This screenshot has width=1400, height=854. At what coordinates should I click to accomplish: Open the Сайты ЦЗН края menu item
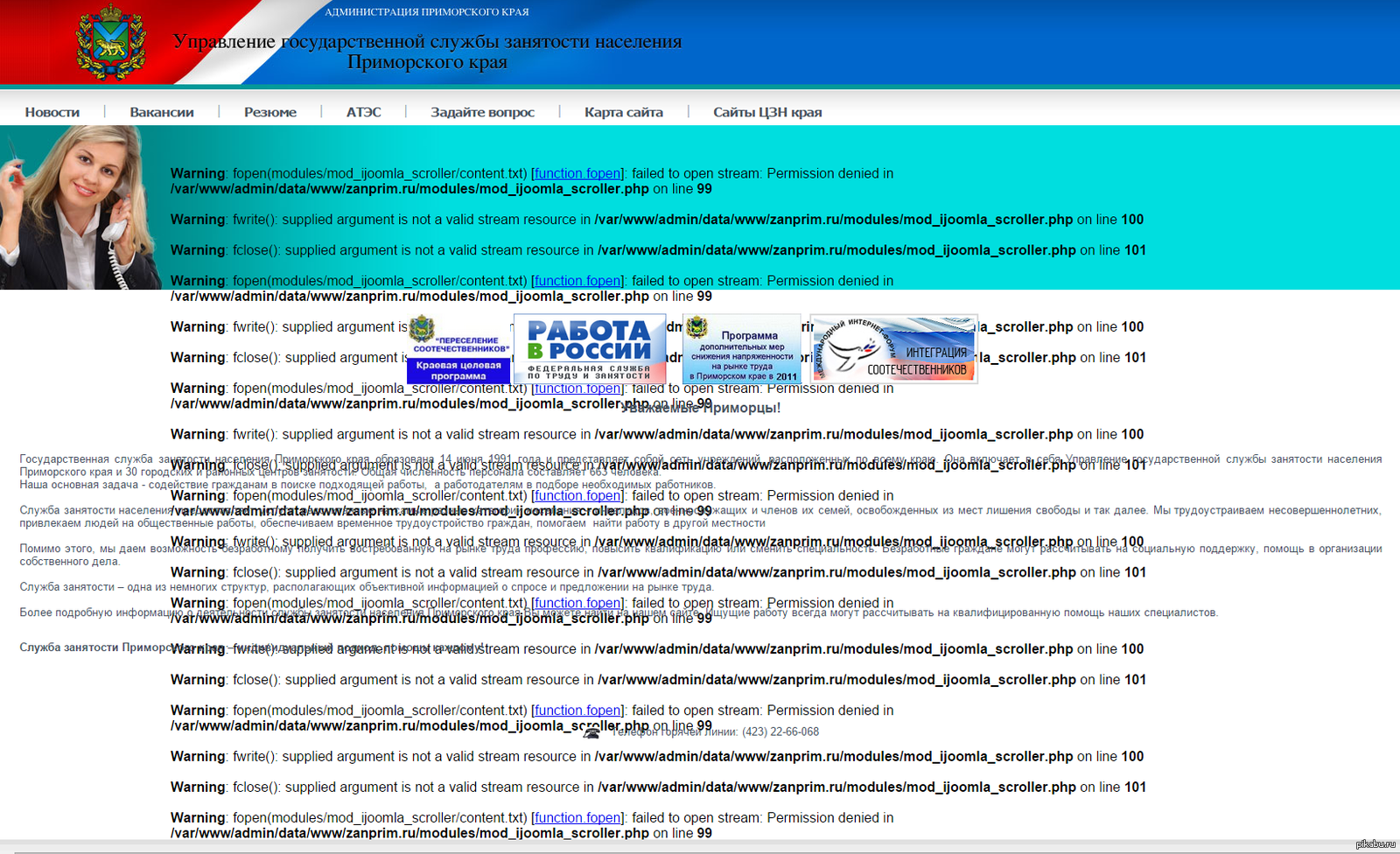767,112
